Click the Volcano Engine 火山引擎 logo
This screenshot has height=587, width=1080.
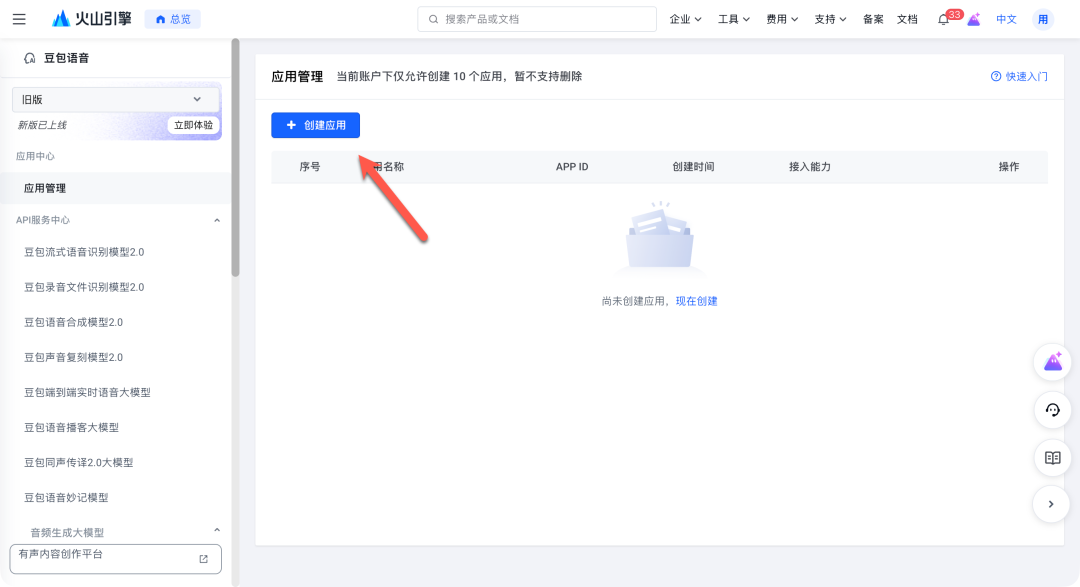click(92, 19)
